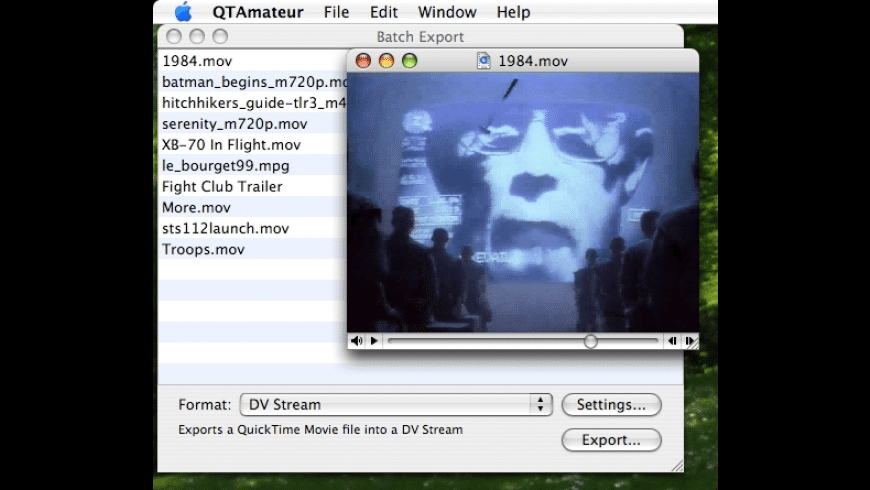Select hitchhikers_guide-tlr3 row in list

point(252,103)
